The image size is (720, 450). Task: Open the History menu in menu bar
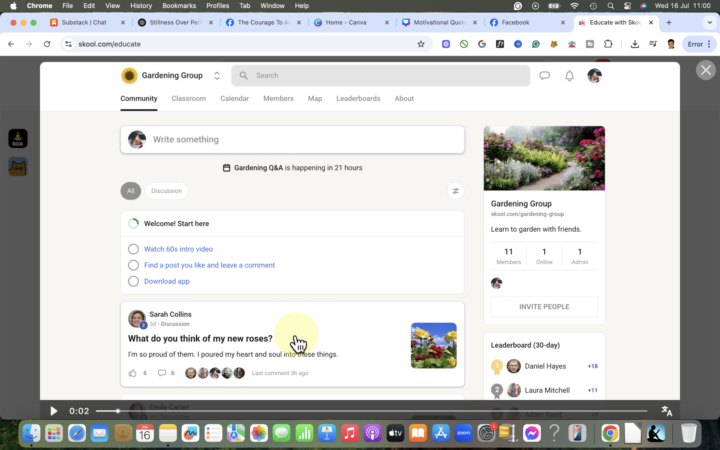click(x=141, y=6)
